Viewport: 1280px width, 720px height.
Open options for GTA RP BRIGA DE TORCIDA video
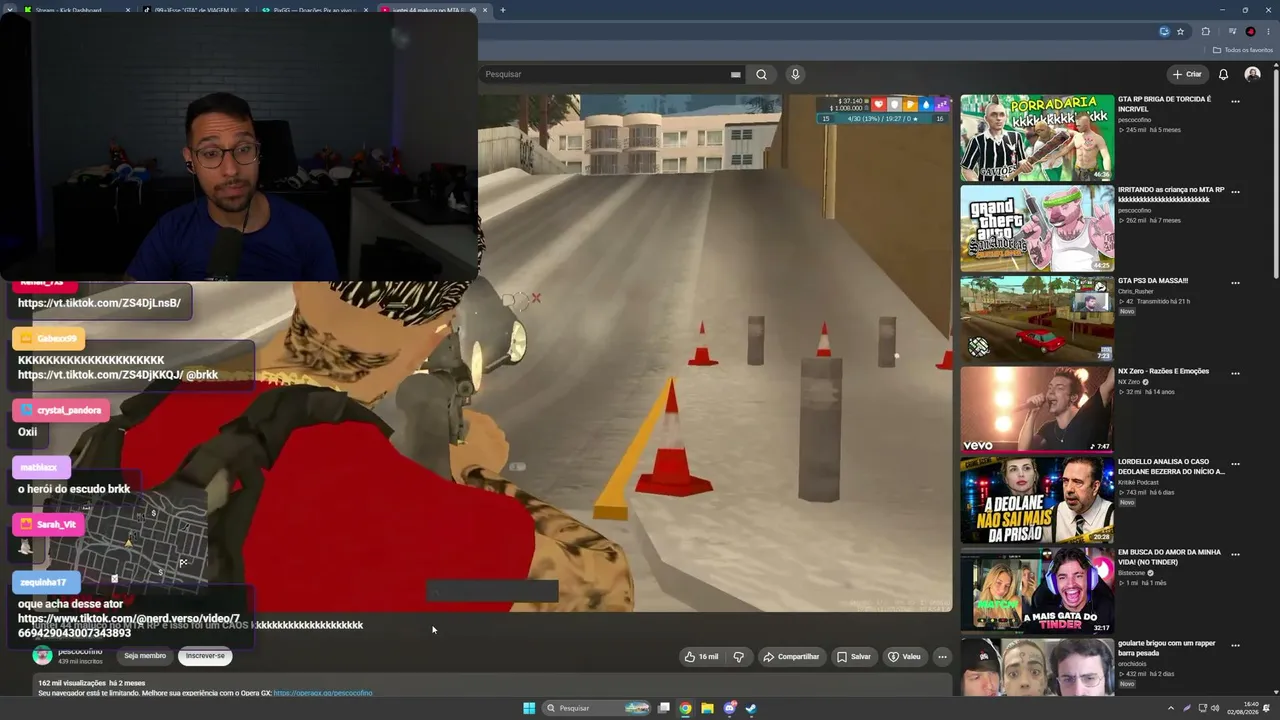click(x=1235, y=101)
